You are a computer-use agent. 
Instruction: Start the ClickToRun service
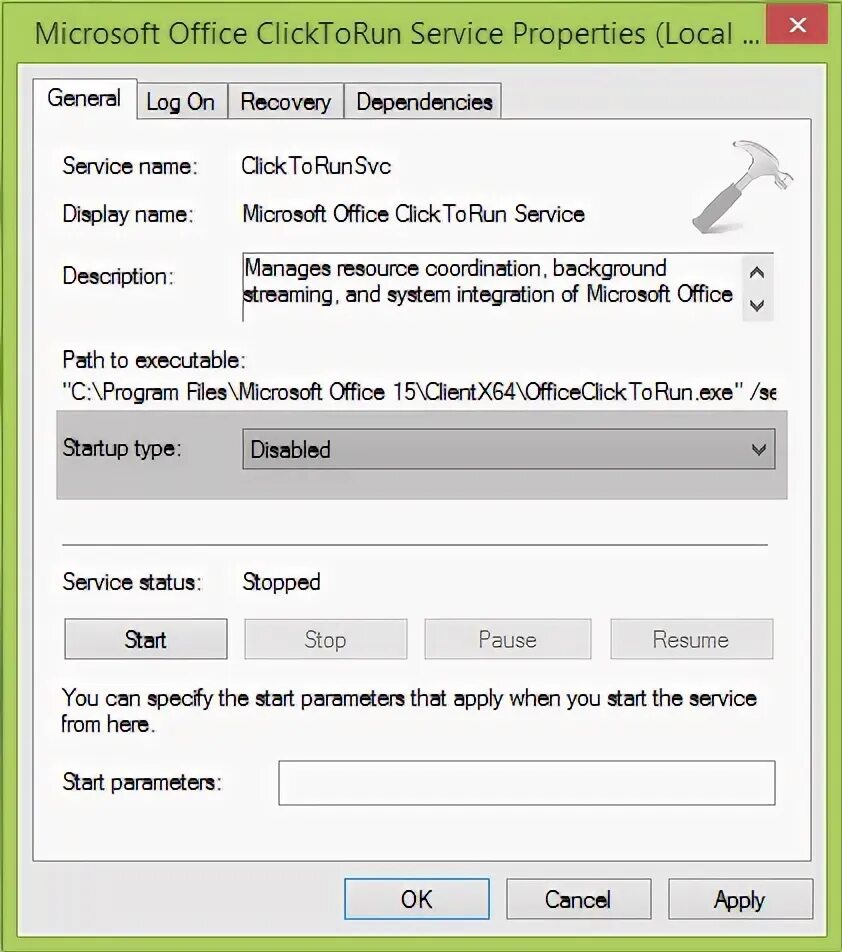click(x=146, y=639)
